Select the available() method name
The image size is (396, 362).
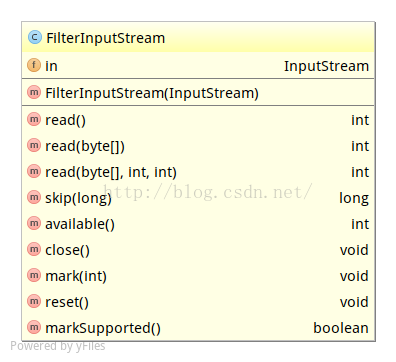click(80, 224)
